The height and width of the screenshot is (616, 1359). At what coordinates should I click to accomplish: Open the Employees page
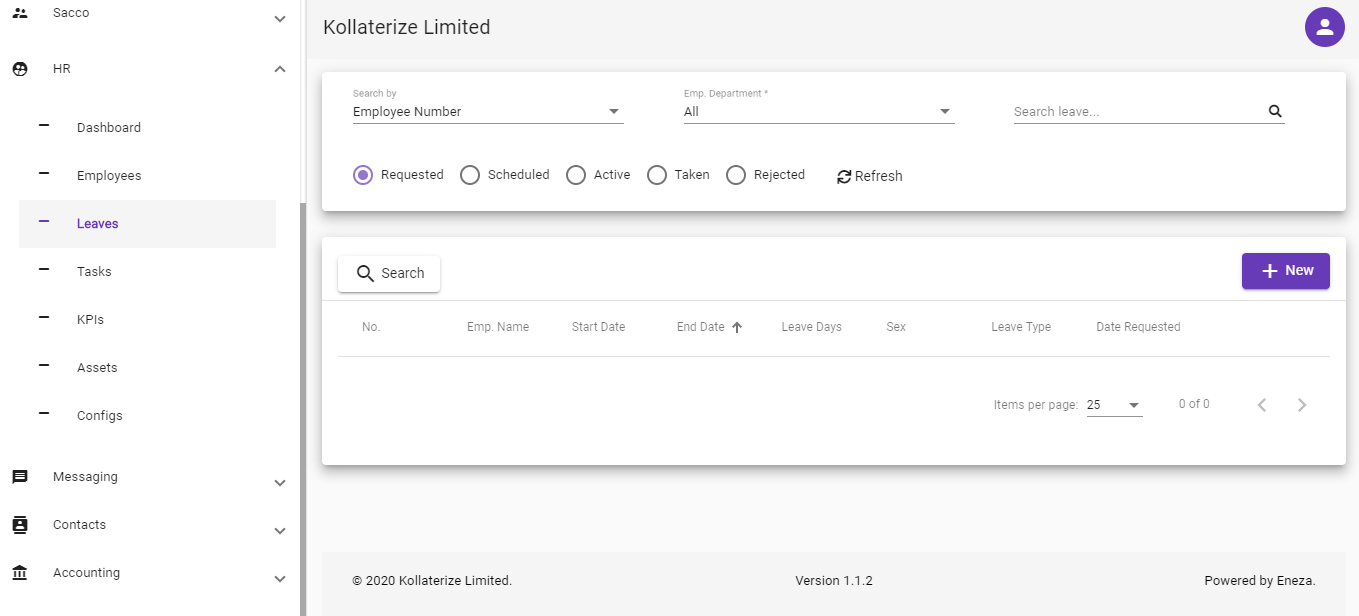click(147, 176)
